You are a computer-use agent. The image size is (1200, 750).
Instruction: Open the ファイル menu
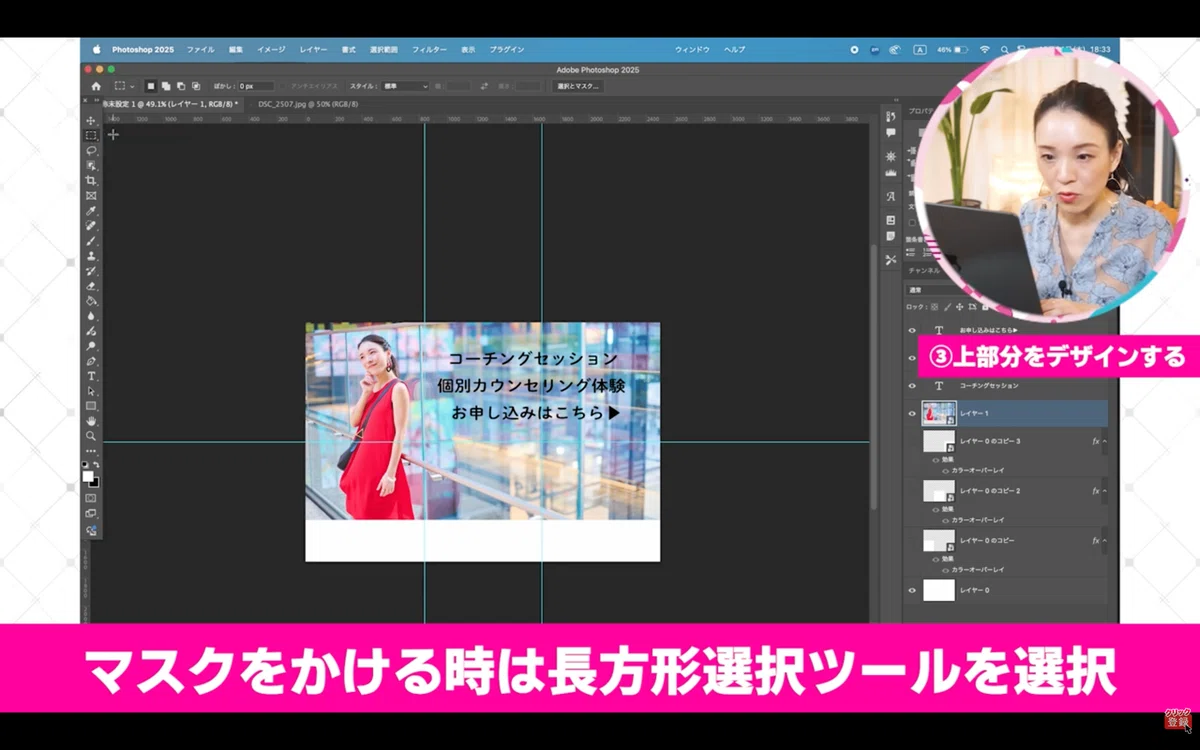[200, 49]
